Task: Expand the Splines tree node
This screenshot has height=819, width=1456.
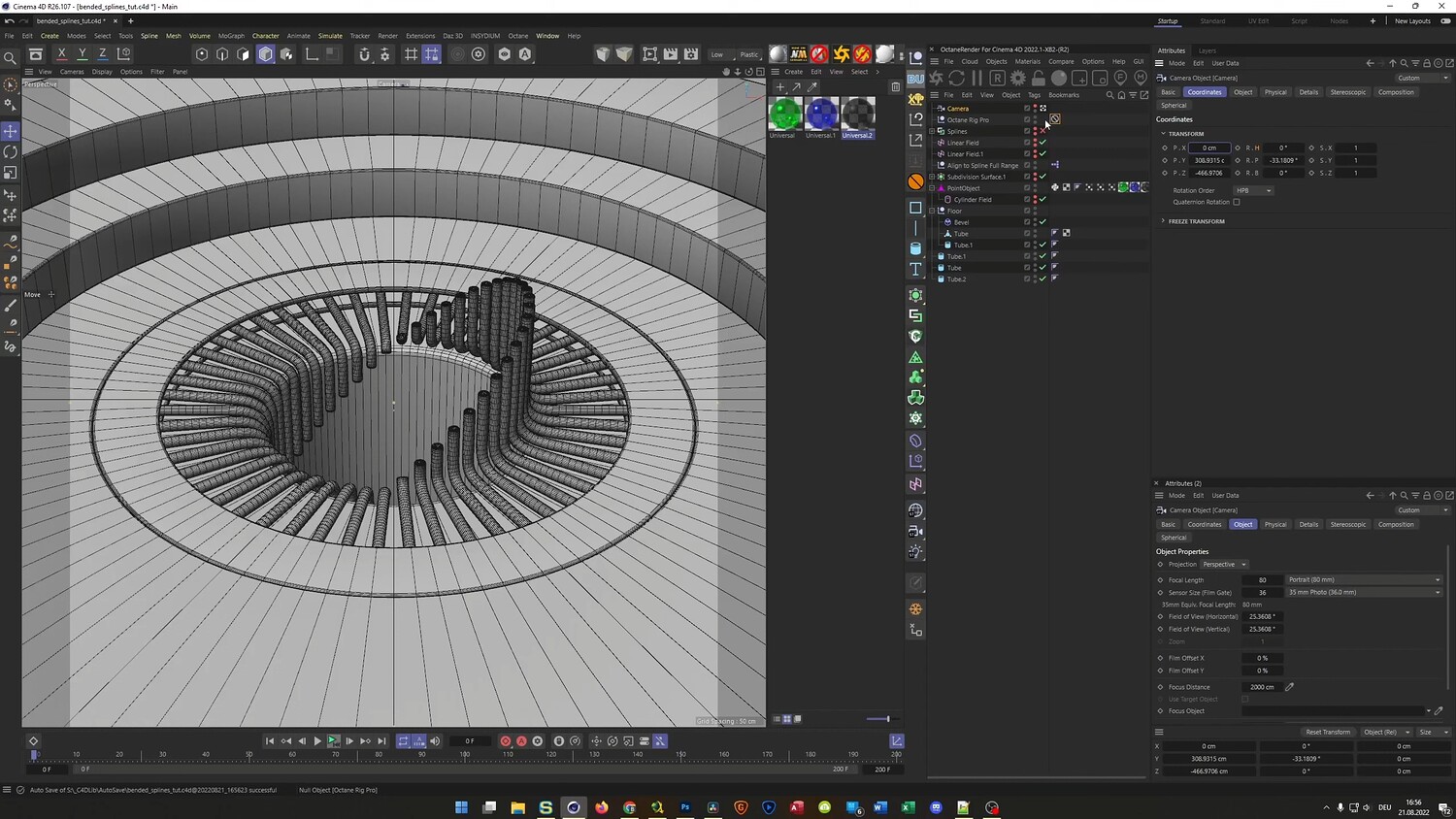Action: coord(933,131)
